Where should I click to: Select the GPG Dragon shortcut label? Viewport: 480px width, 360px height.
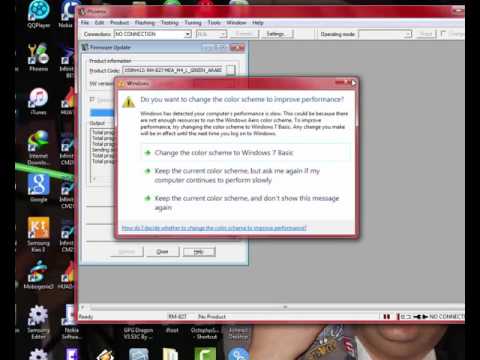[138, 333]
